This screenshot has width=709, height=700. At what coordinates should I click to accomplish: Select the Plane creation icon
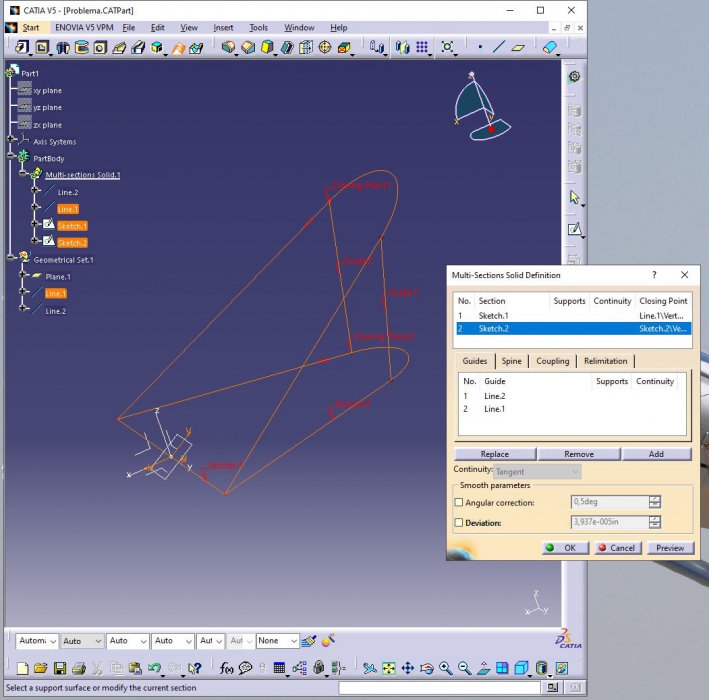(518, 47)
